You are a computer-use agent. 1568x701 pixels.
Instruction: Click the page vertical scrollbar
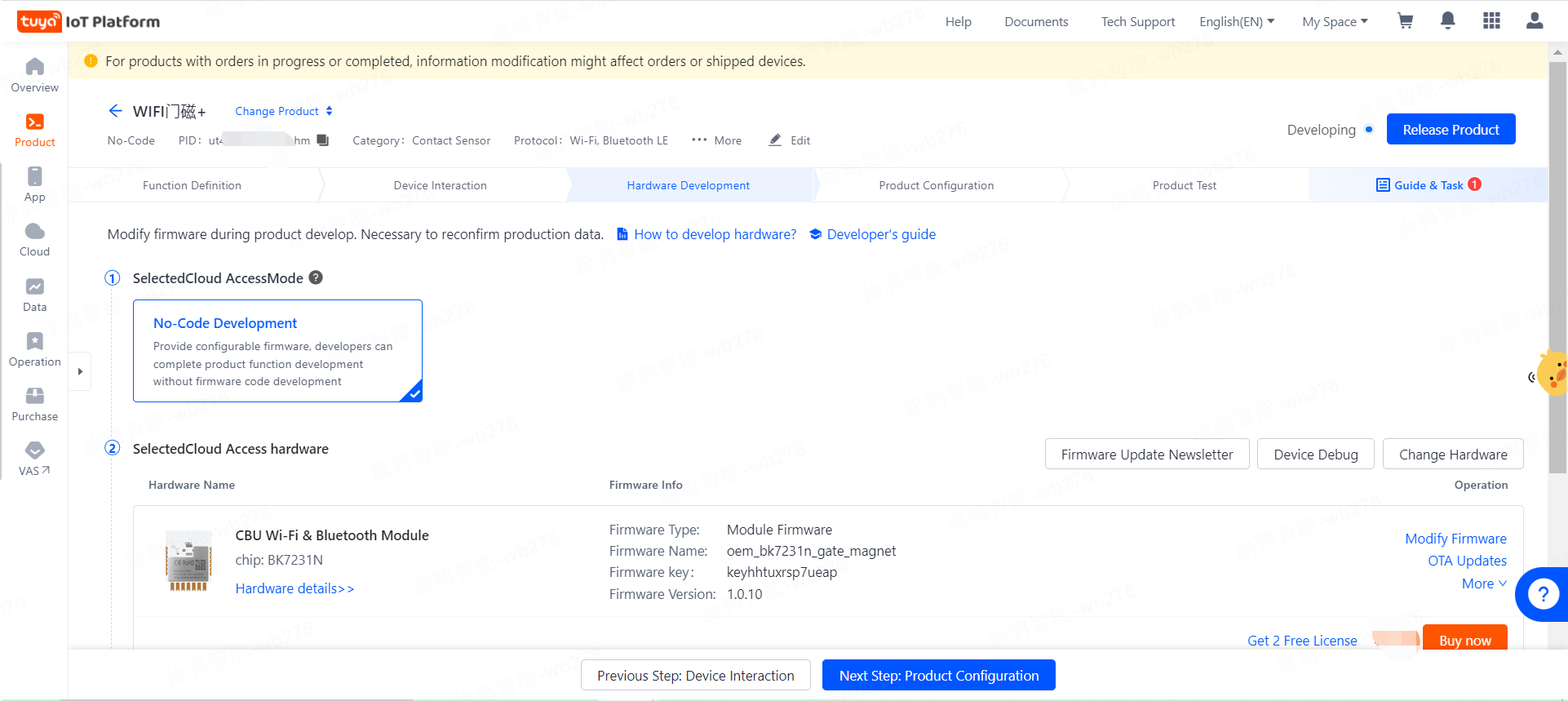(x=1557, y=268)
